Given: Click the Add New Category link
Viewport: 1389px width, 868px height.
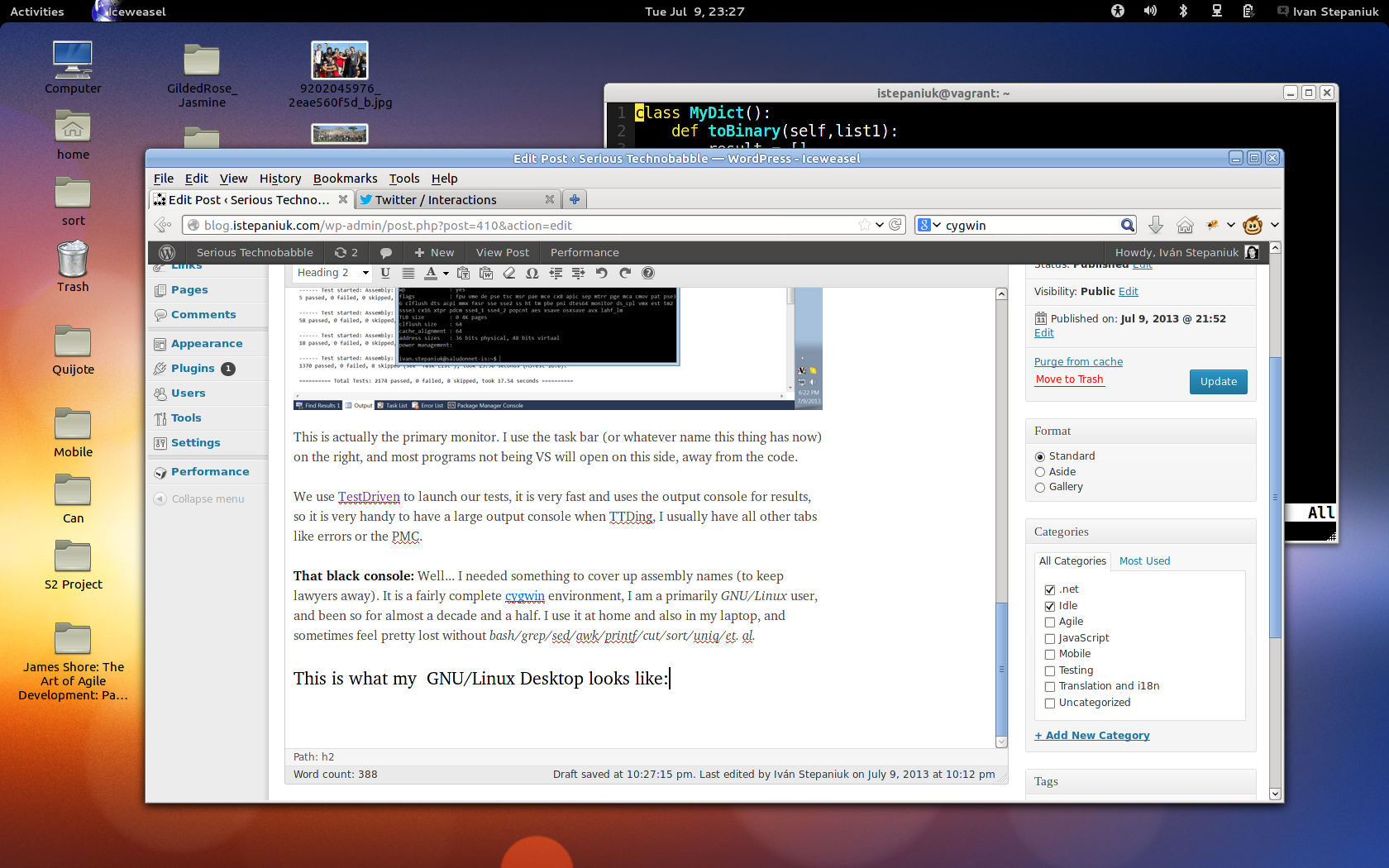Looking at the screenshot, I should pos(1092,736).
